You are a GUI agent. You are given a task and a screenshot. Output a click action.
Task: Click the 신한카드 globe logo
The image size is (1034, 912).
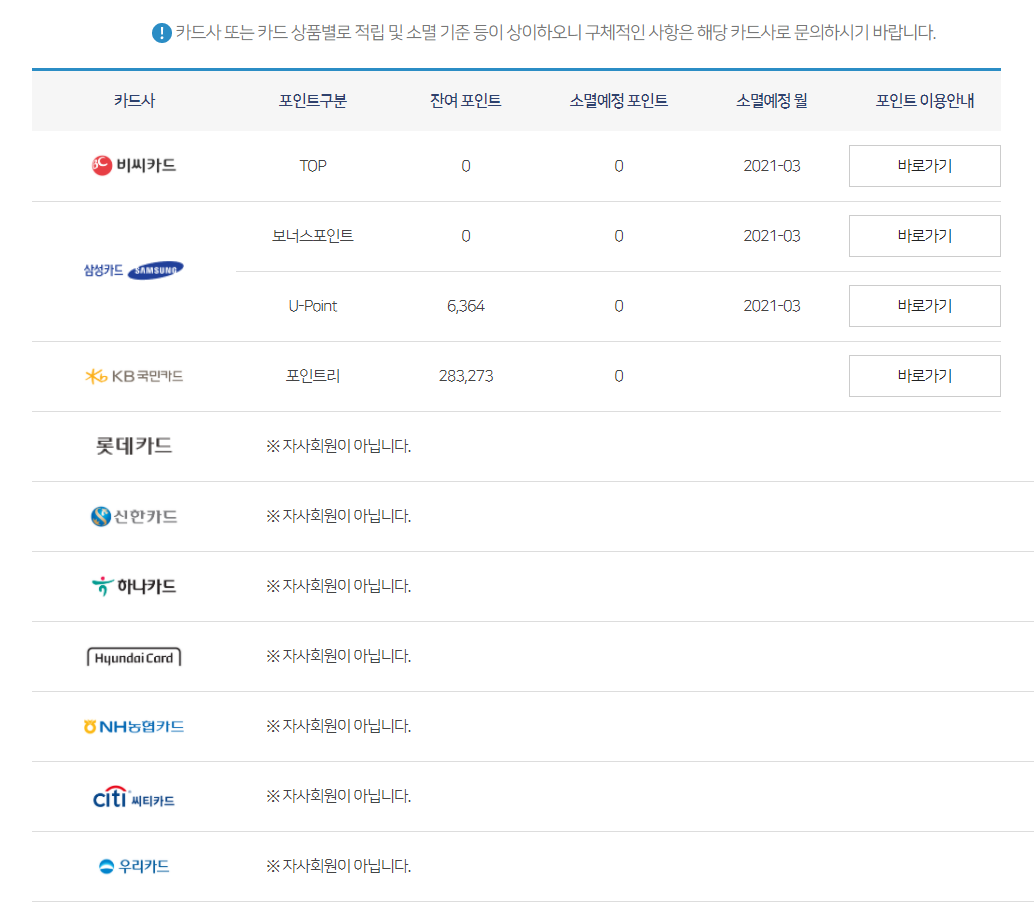[x=132, y=516]
